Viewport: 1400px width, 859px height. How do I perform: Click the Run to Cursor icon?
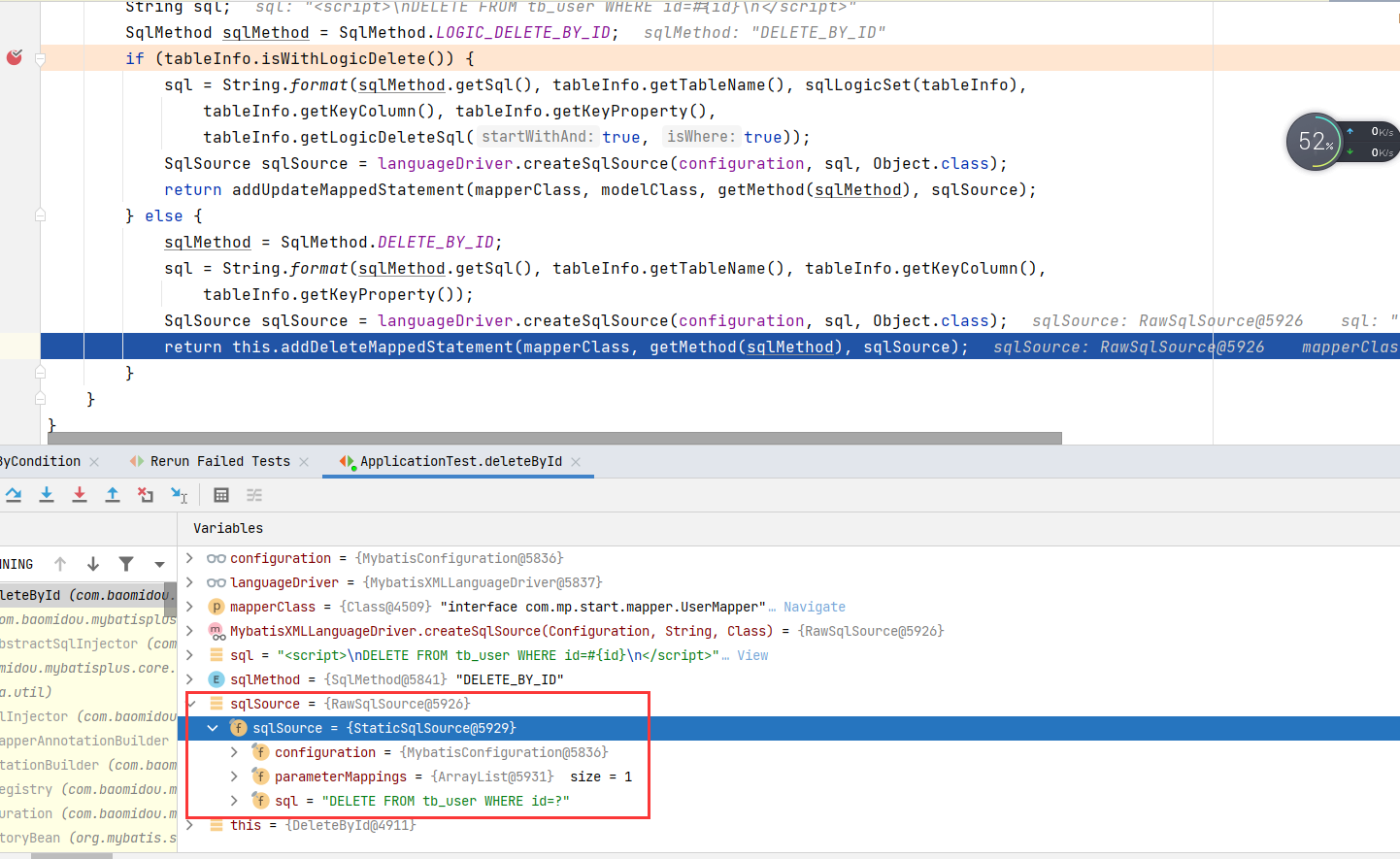coord(179,495)
